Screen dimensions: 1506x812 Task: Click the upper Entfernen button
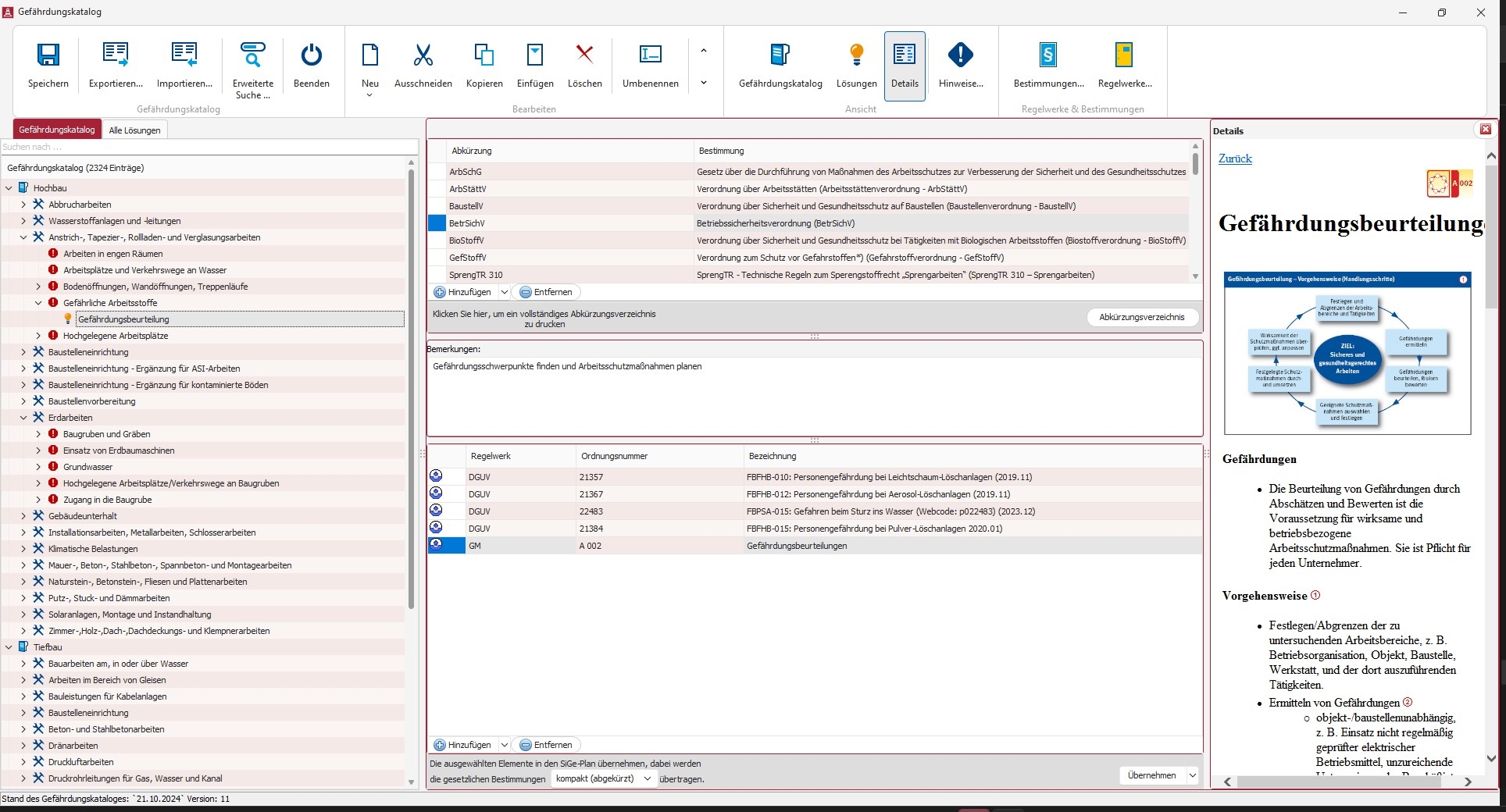[546, 292]
